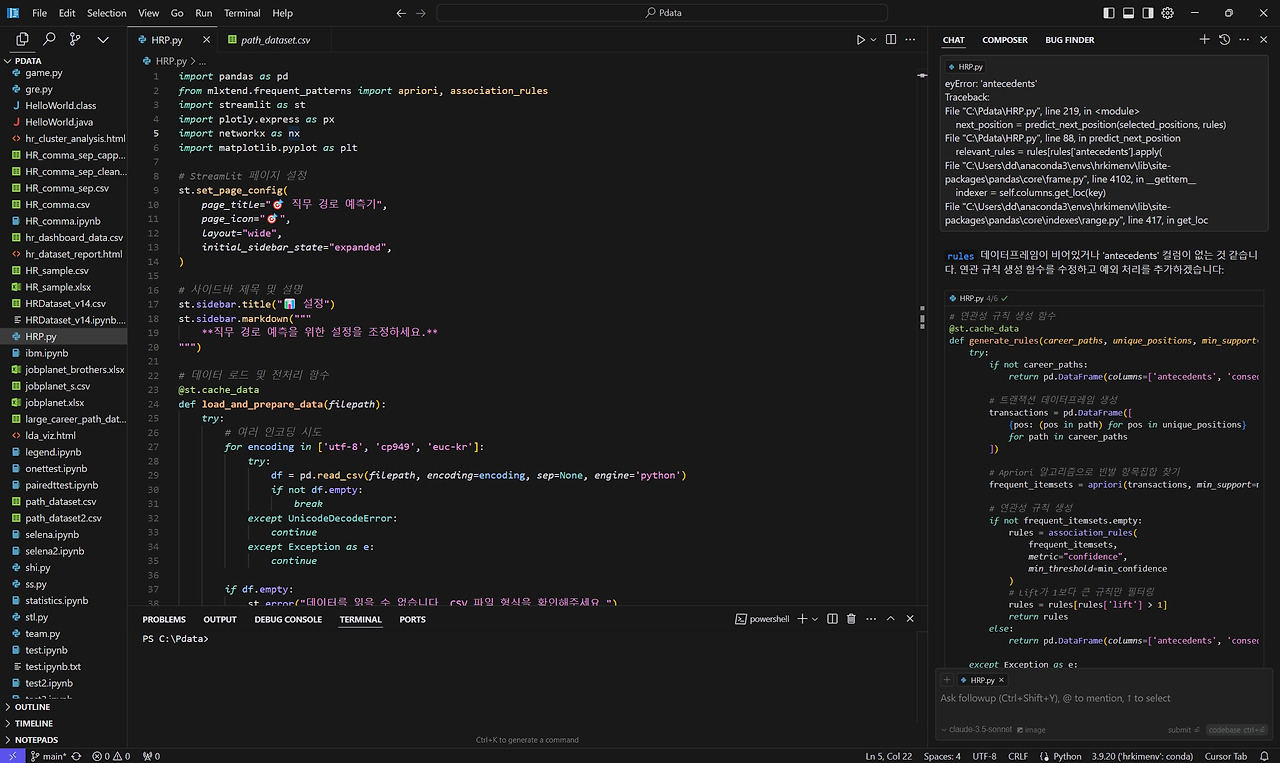Create a new terminal with plus

[803, 620]
